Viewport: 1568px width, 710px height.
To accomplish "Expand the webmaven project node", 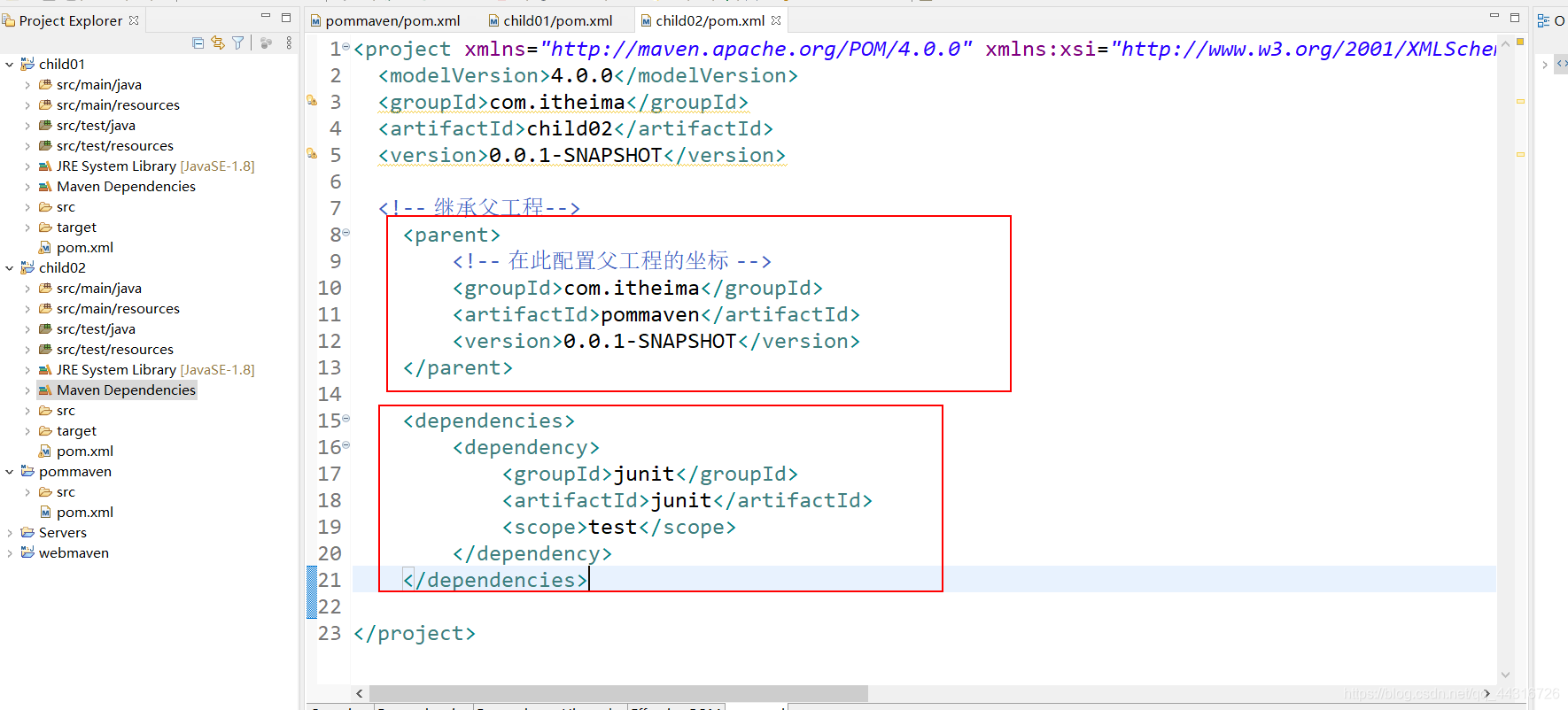I will coord(10,552).
